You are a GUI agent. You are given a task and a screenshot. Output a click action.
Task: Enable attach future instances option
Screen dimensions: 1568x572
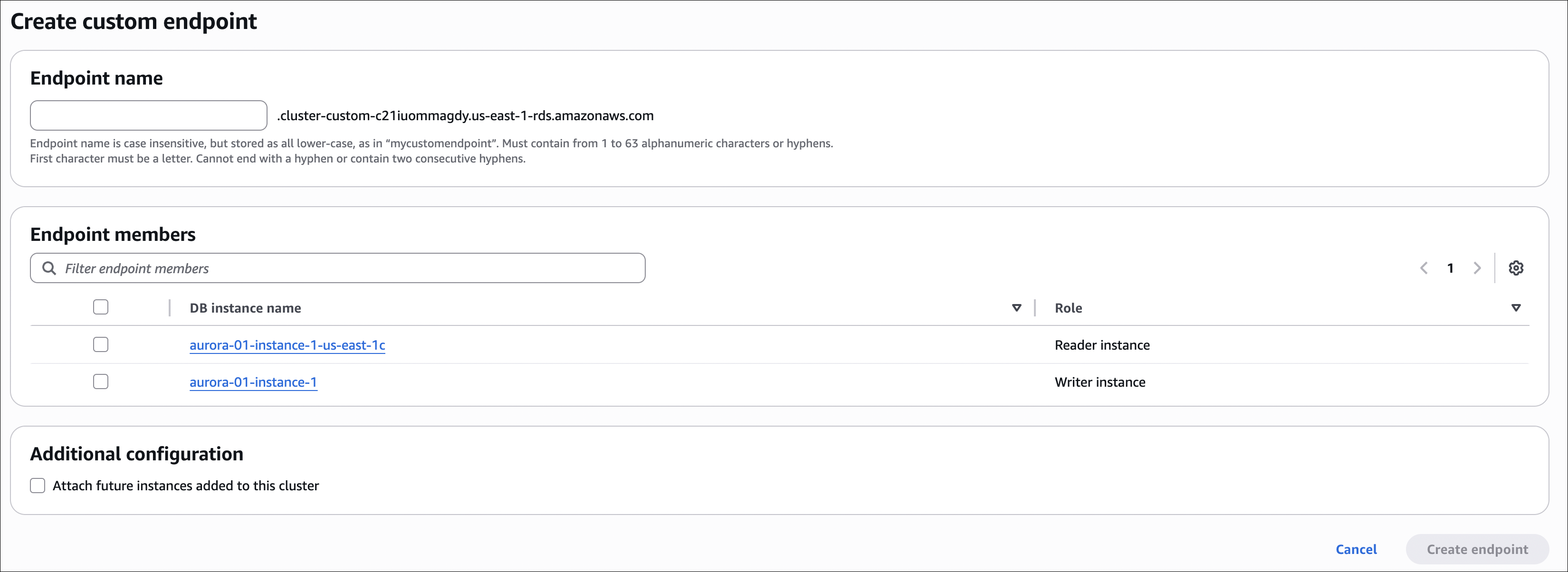point(38,486)
